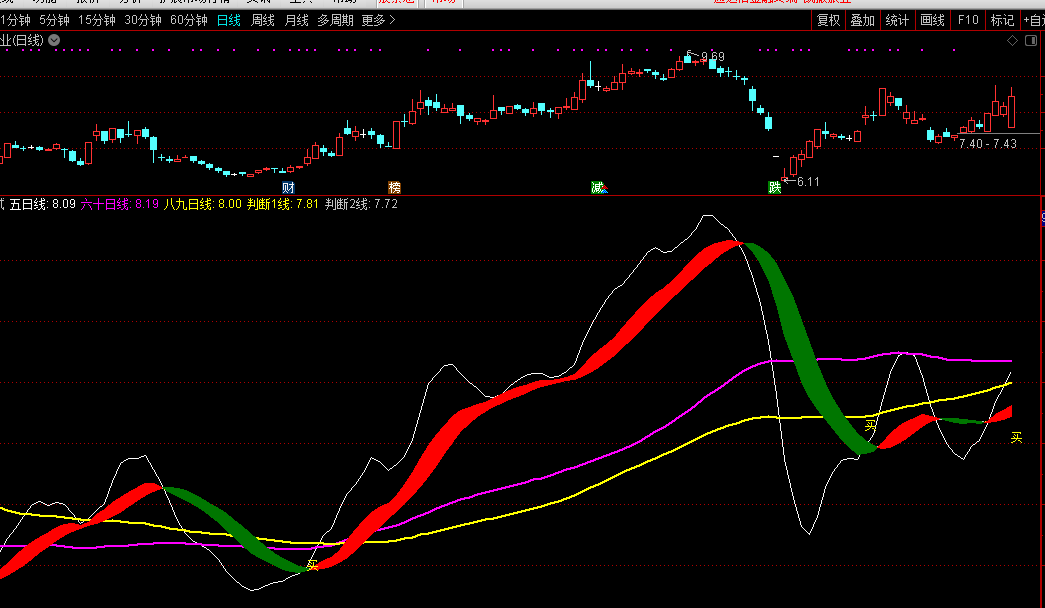Select the 日线 daily tab

[229, 20]
